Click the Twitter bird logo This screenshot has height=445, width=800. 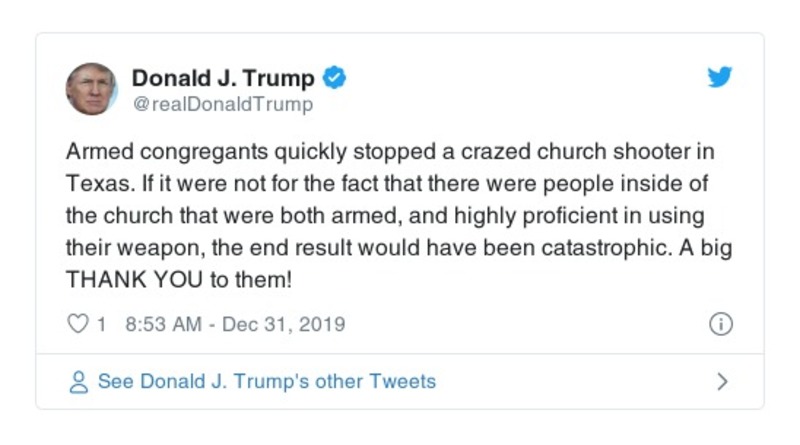pyautogui.click(x=720, y=77)
